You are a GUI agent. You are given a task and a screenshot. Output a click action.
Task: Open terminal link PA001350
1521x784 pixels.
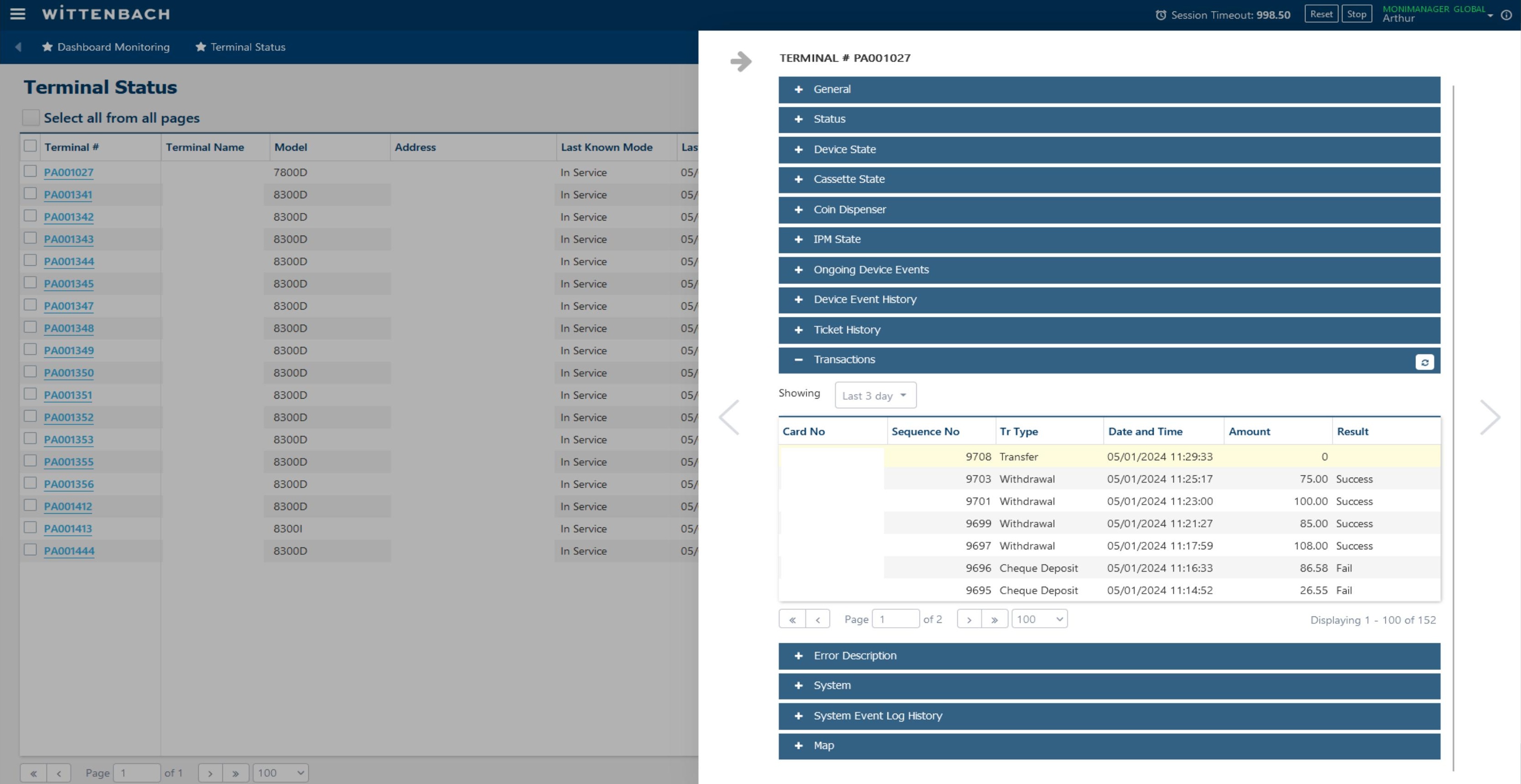tap(69, 373)
